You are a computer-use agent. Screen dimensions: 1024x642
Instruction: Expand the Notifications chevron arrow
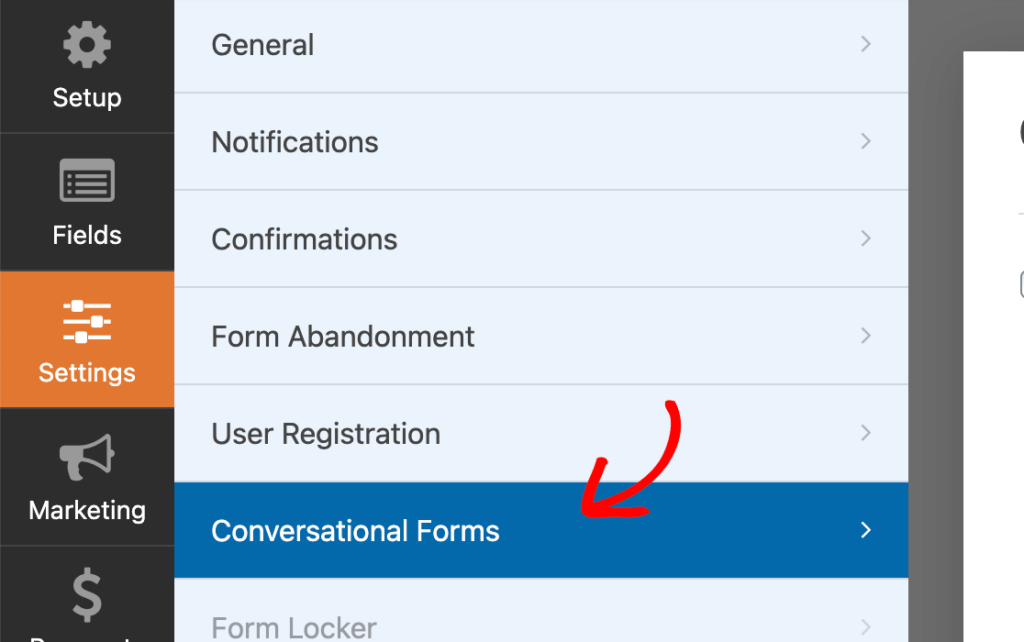pos(864,142)
